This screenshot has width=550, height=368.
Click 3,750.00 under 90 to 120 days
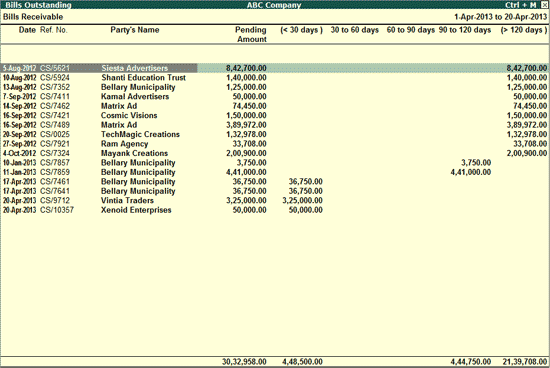coord(476,163)
